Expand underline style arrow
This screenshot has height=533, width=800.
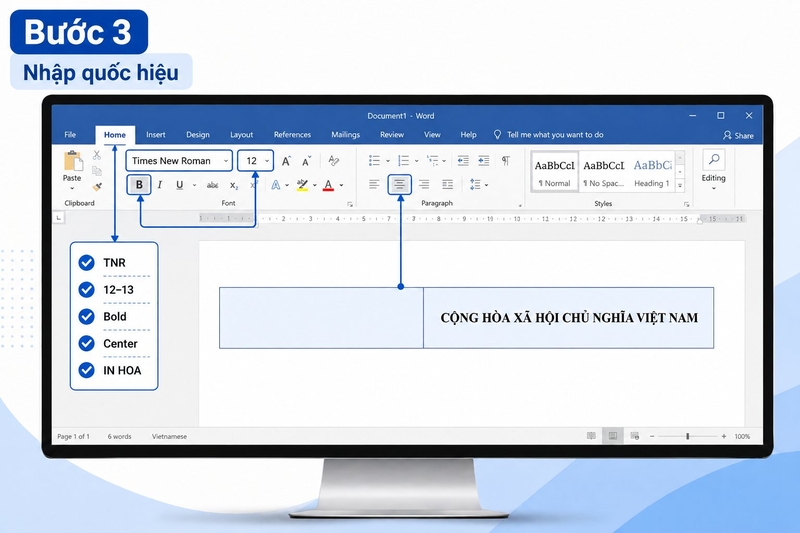click(194, 185)
